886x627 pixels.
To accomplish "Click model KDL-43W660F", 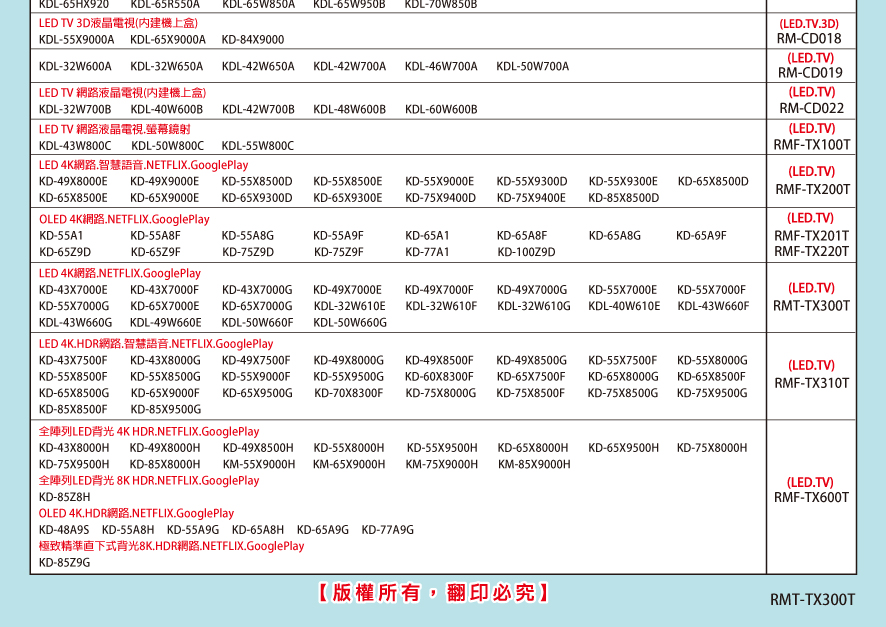I will point(714,306).
